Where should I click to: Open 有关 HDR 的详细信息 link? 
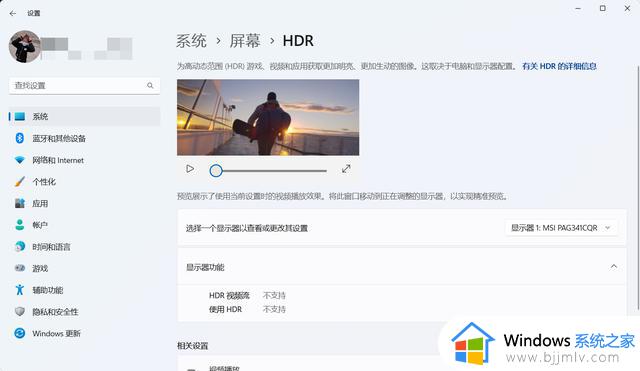(559, 66)
